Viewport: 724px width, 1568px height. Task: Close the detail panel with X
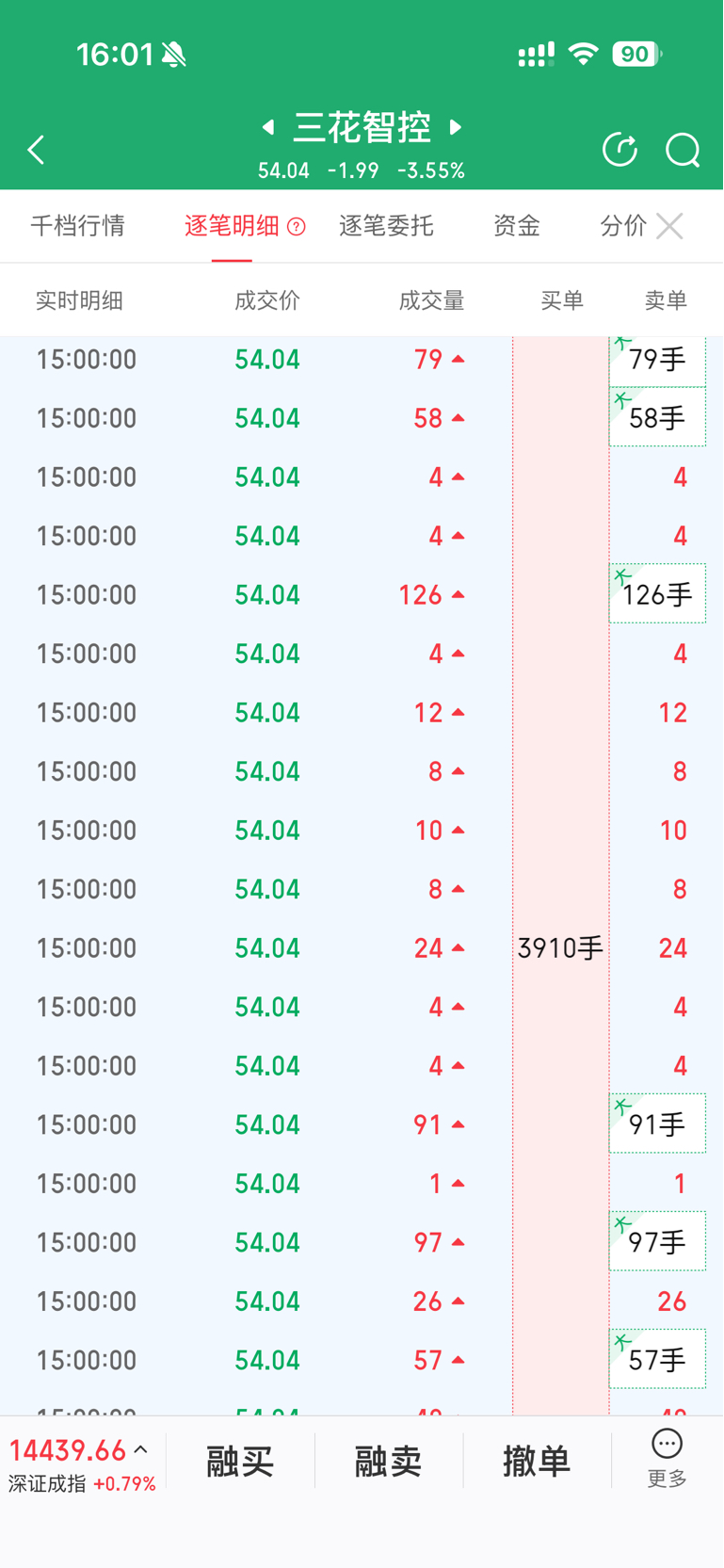pos(669,226)
